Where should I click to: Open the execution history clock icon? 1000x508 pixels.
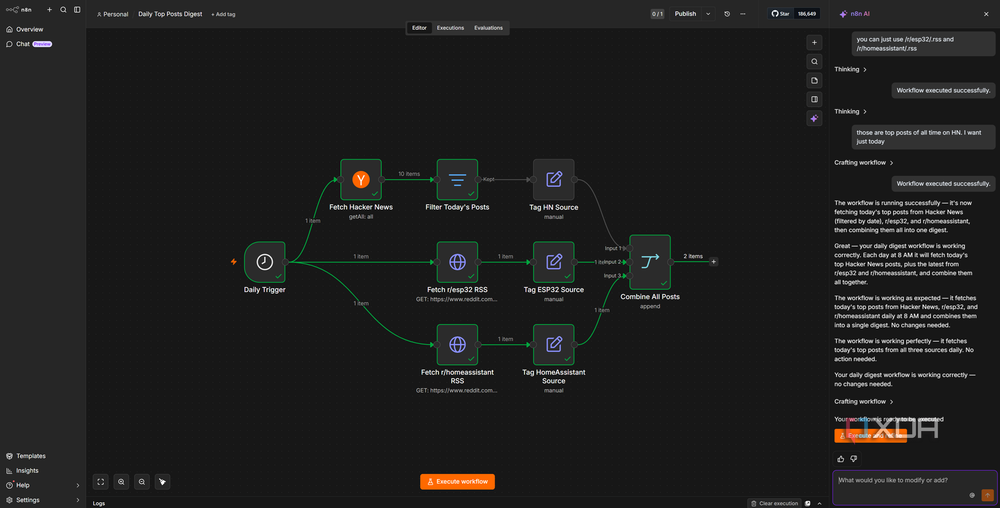point(727,14)
